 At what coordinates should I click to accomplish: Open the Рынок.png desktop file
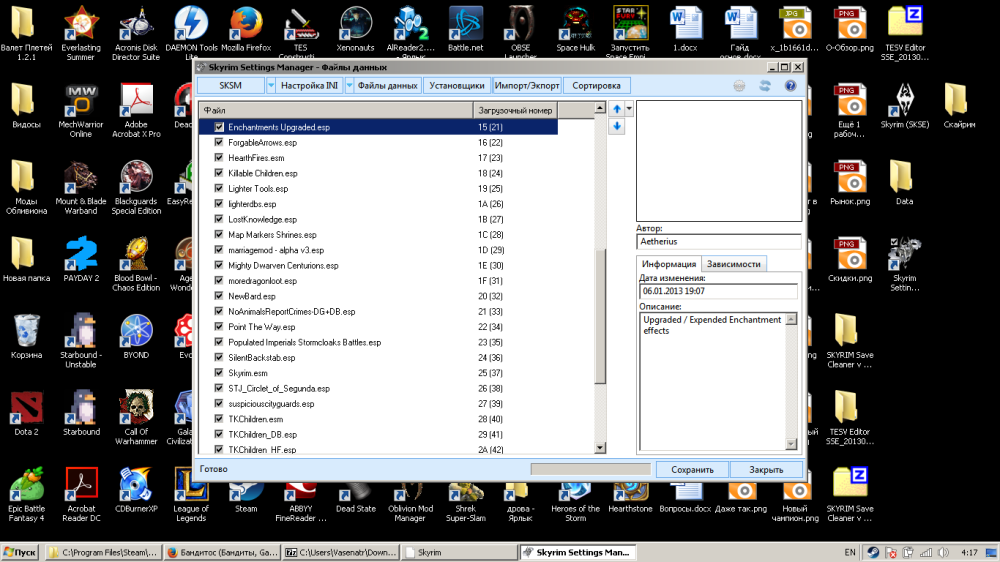[x=849, y=183]
